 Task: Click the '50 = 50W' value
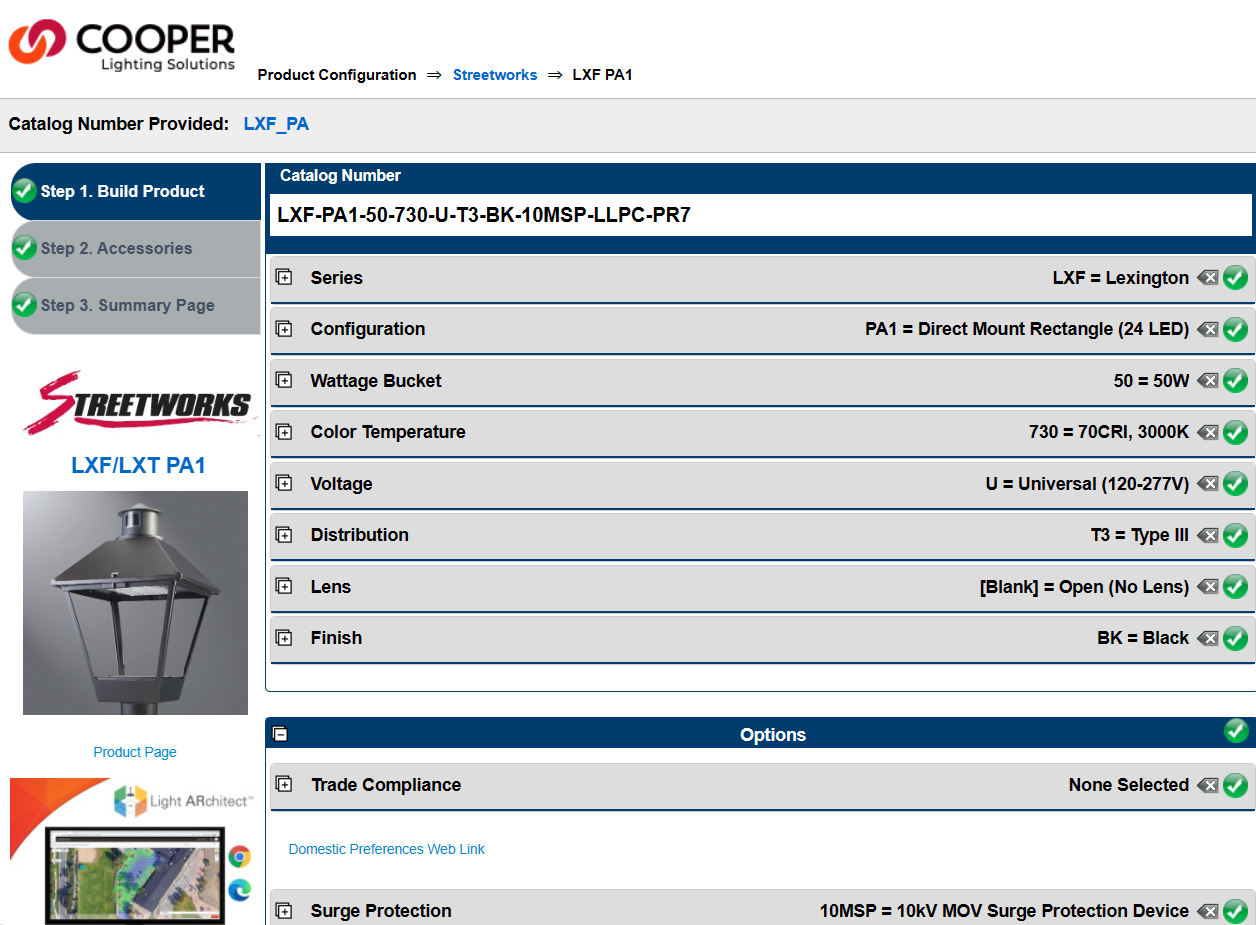pos(1152,381)
